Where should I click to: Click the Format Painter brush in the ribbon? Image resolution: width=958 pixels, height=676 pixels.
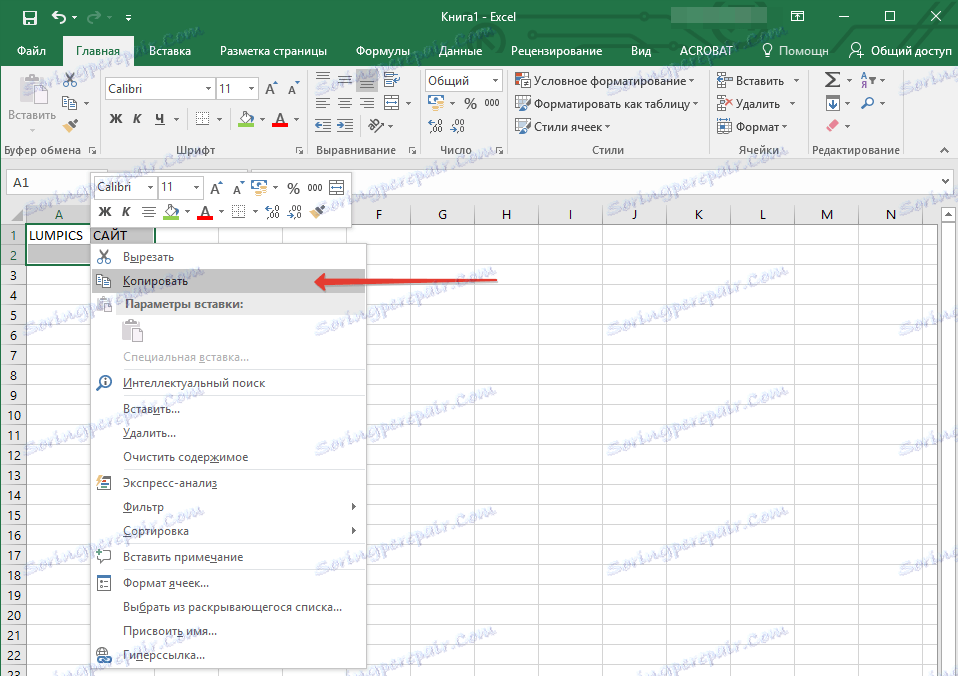pos(70,126)
